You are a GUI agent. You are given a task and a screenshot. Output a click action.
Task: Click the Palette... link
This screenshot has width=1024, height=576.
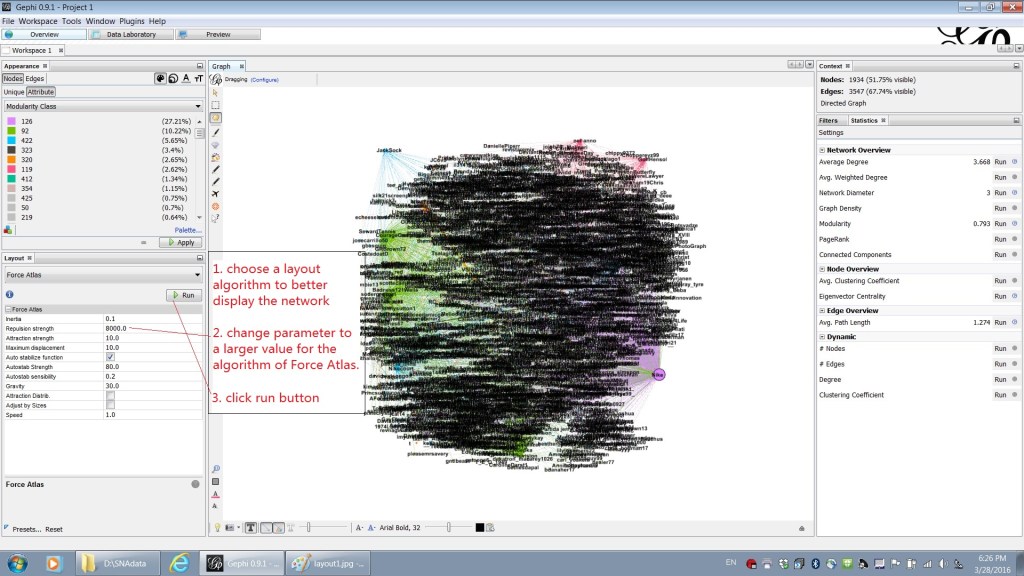188,230
